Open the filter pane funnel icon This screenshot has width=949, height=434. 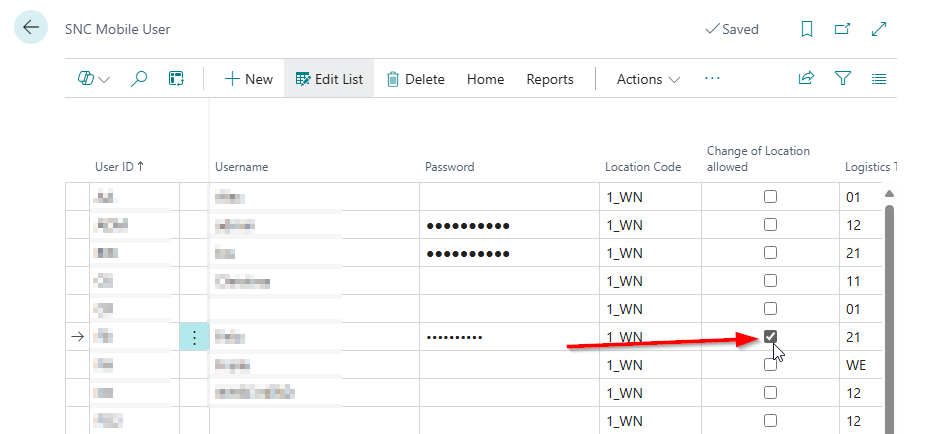pyautogui.click(x=843, y=79)
